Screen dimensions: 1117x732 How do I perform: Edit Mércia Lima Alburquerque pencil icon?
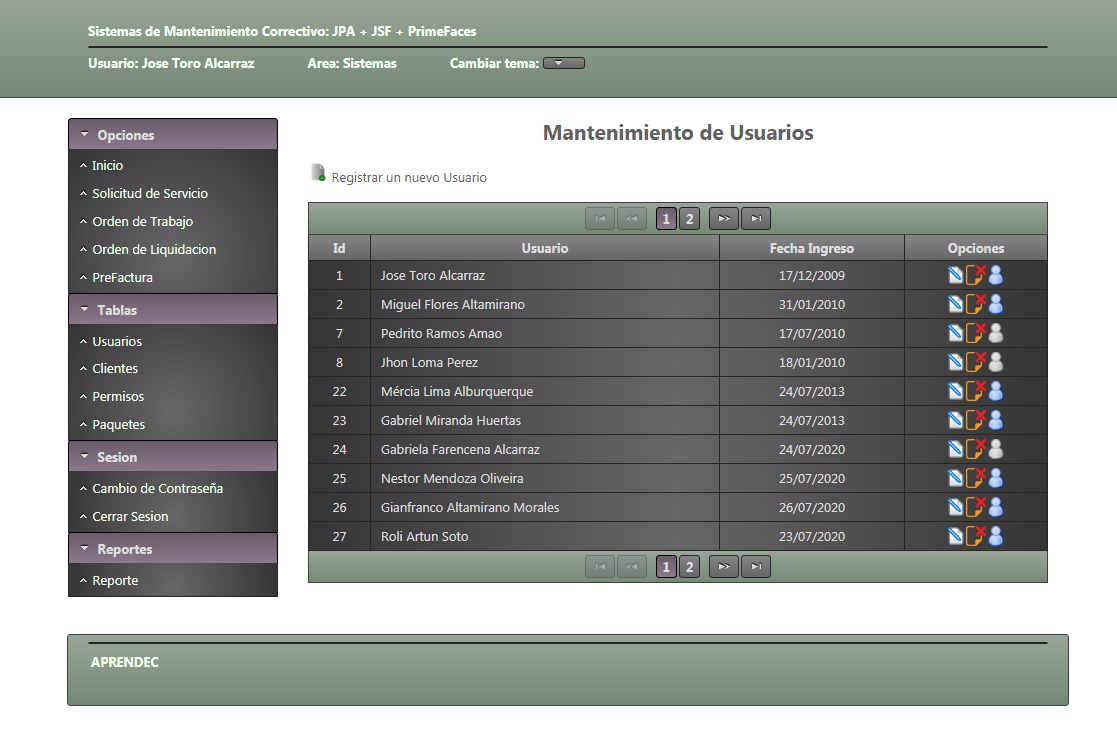click(x=955, y=392)
